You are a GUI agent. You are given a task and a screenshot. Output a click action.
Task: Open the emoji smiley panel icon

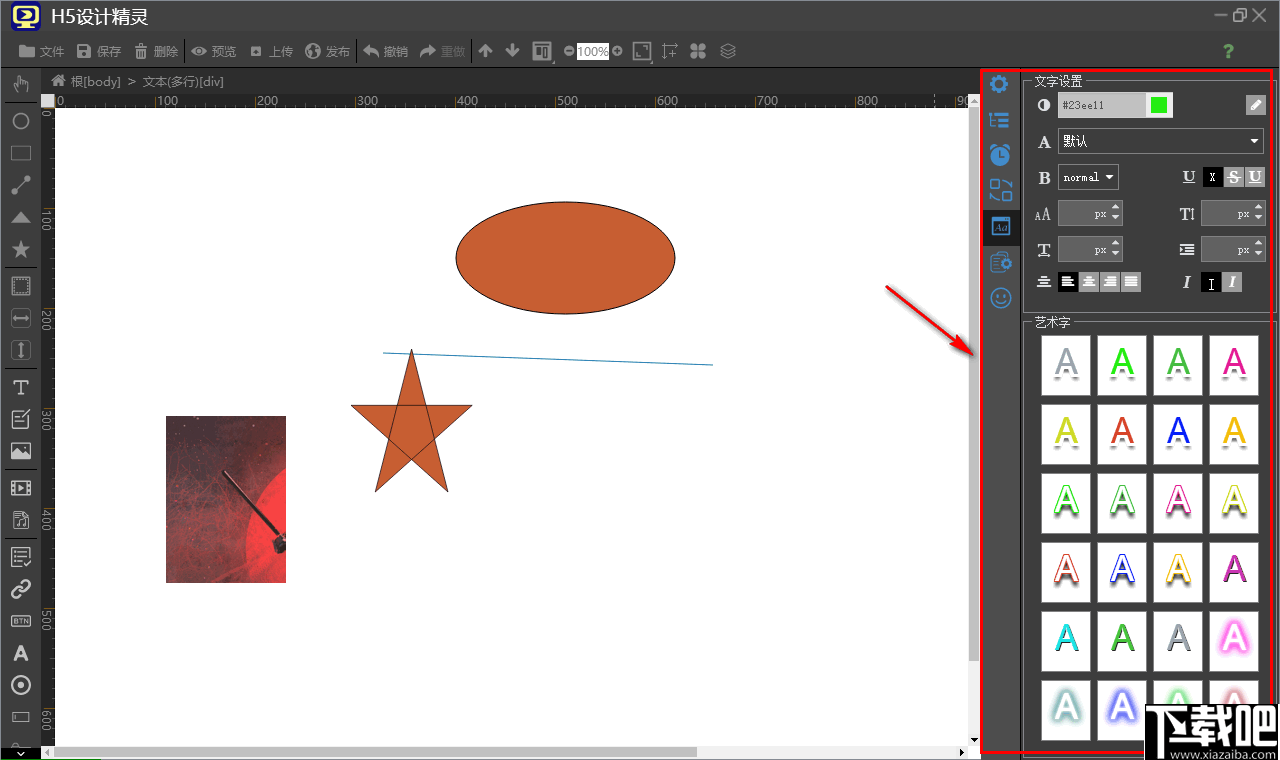[x=1000, y=298]
